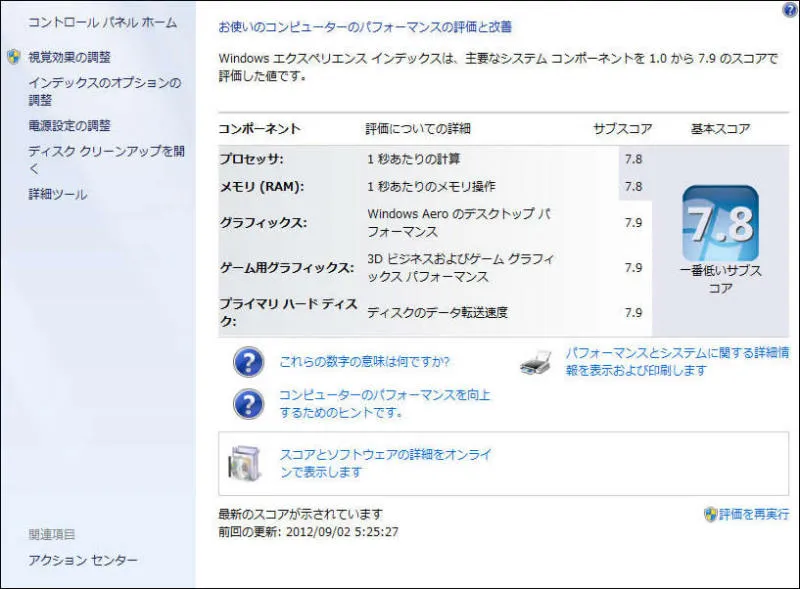Click これらの数字の意味は何ですか? link
The image size is (800, 589).
pyautogui.click(x=364, y=362)
